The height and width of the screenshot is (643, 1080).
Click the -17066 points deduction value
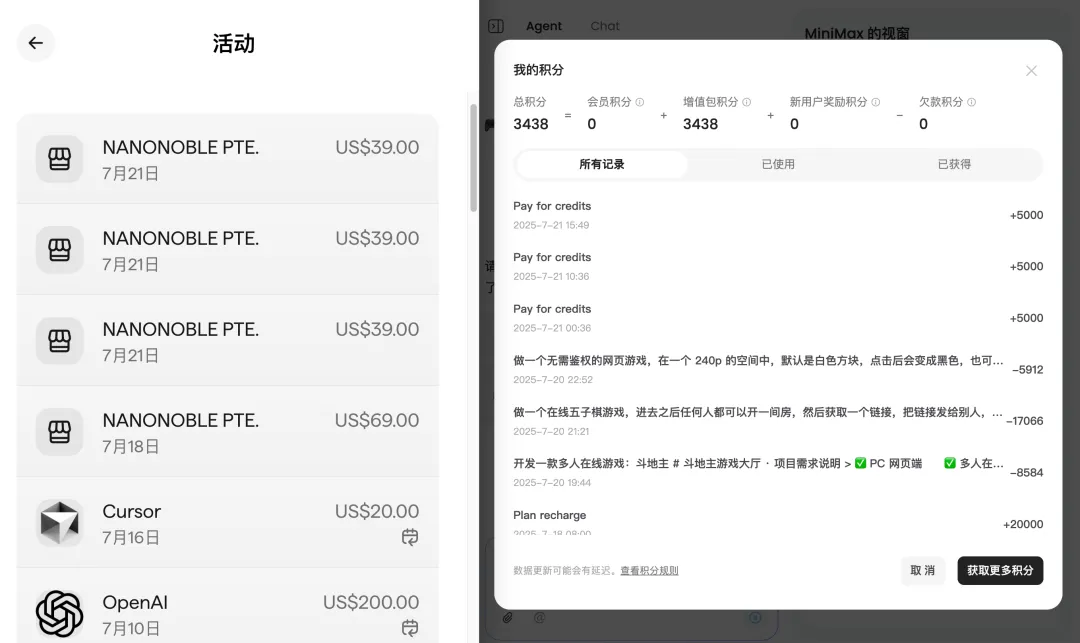click(x=1024, y=421)
